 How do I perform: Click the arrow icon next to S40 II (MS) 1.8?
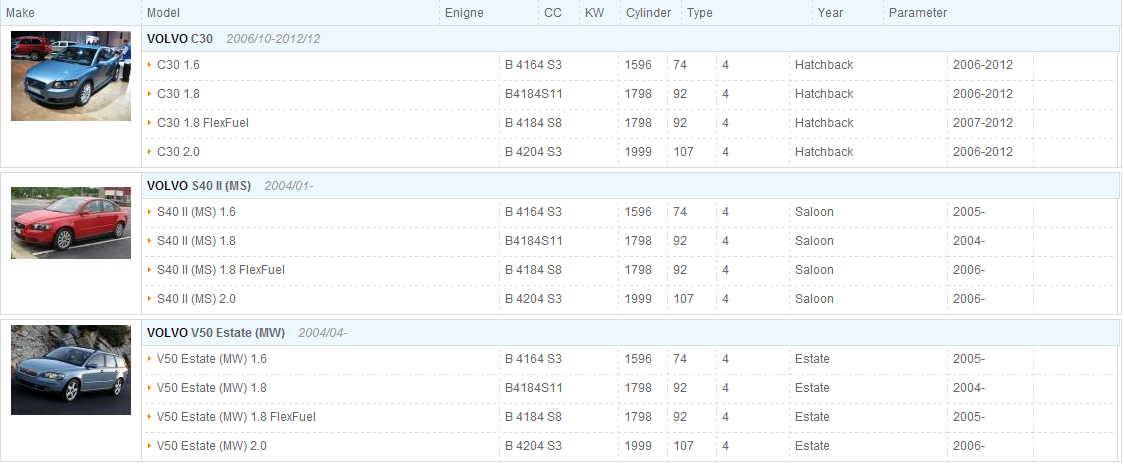coord(150,241)
